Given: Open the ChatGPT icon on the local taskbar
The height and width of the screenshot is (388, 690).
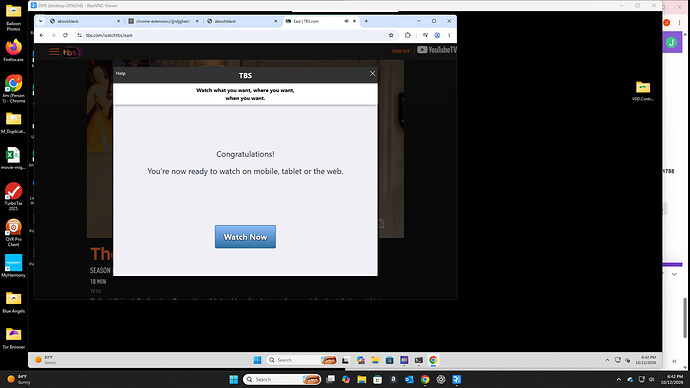Looking at the screenshot, I should (441, 379).
